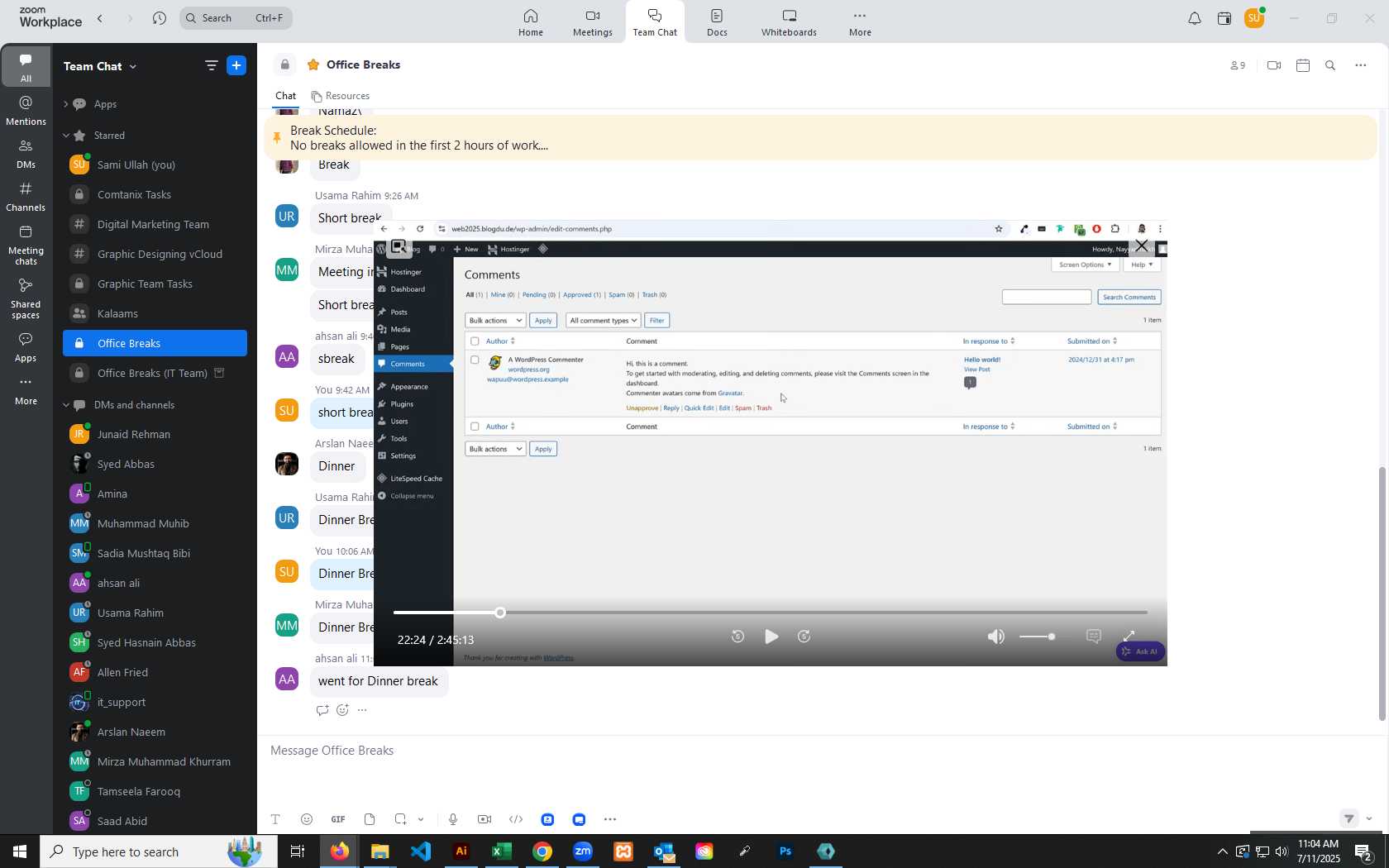1389x868 pixels.
Task: Play the recorded video
Action: pos(771,637)
